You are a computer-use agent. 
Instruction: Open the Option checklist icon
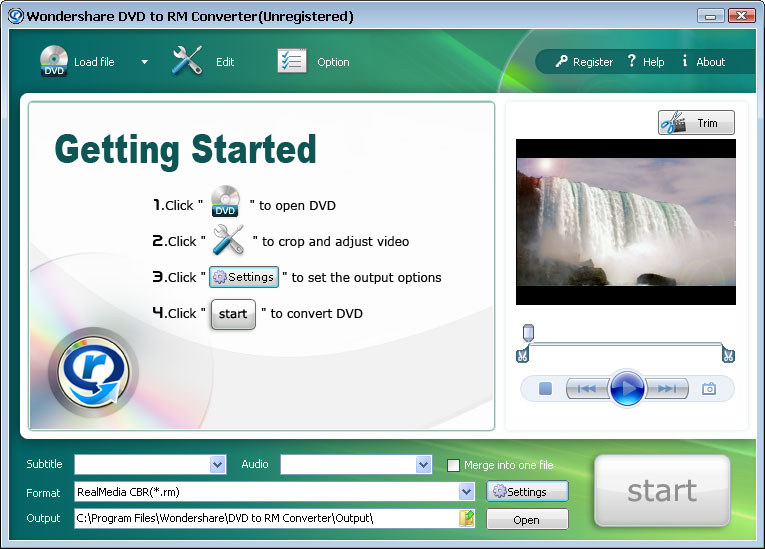coord(291,61)
